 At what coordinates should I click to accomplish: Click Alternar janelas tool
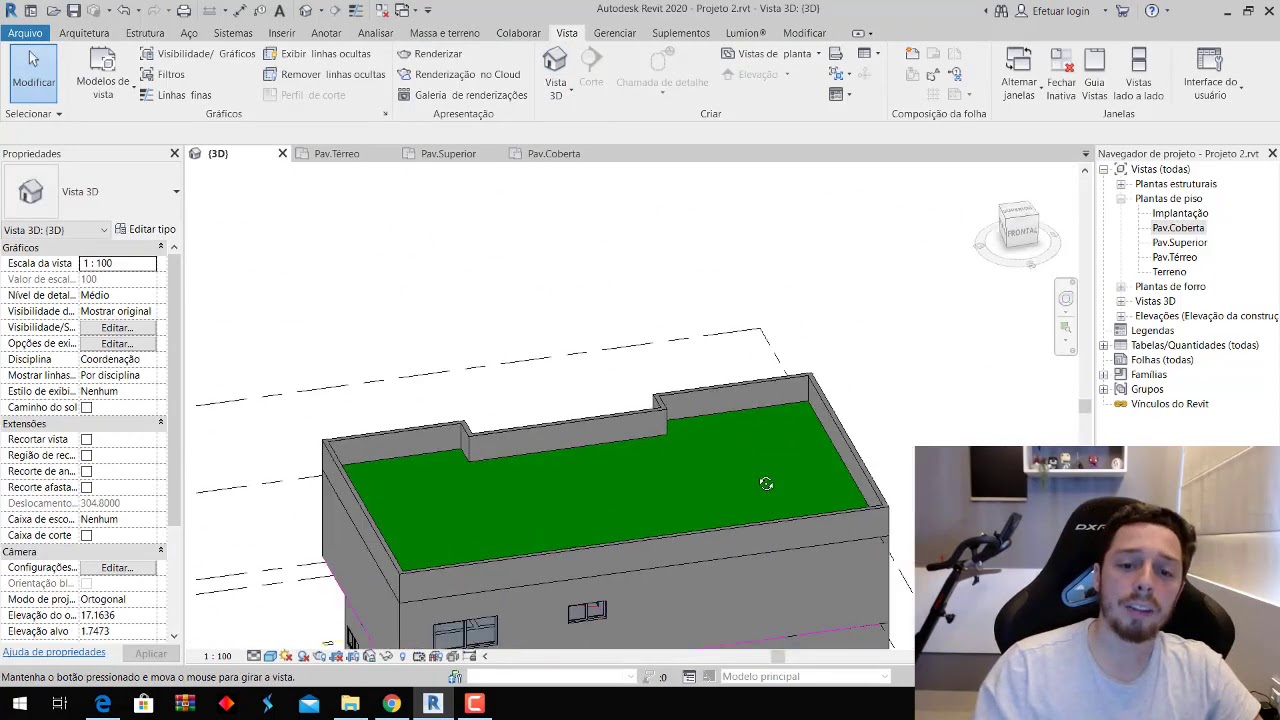click(x=1019, y=74)
